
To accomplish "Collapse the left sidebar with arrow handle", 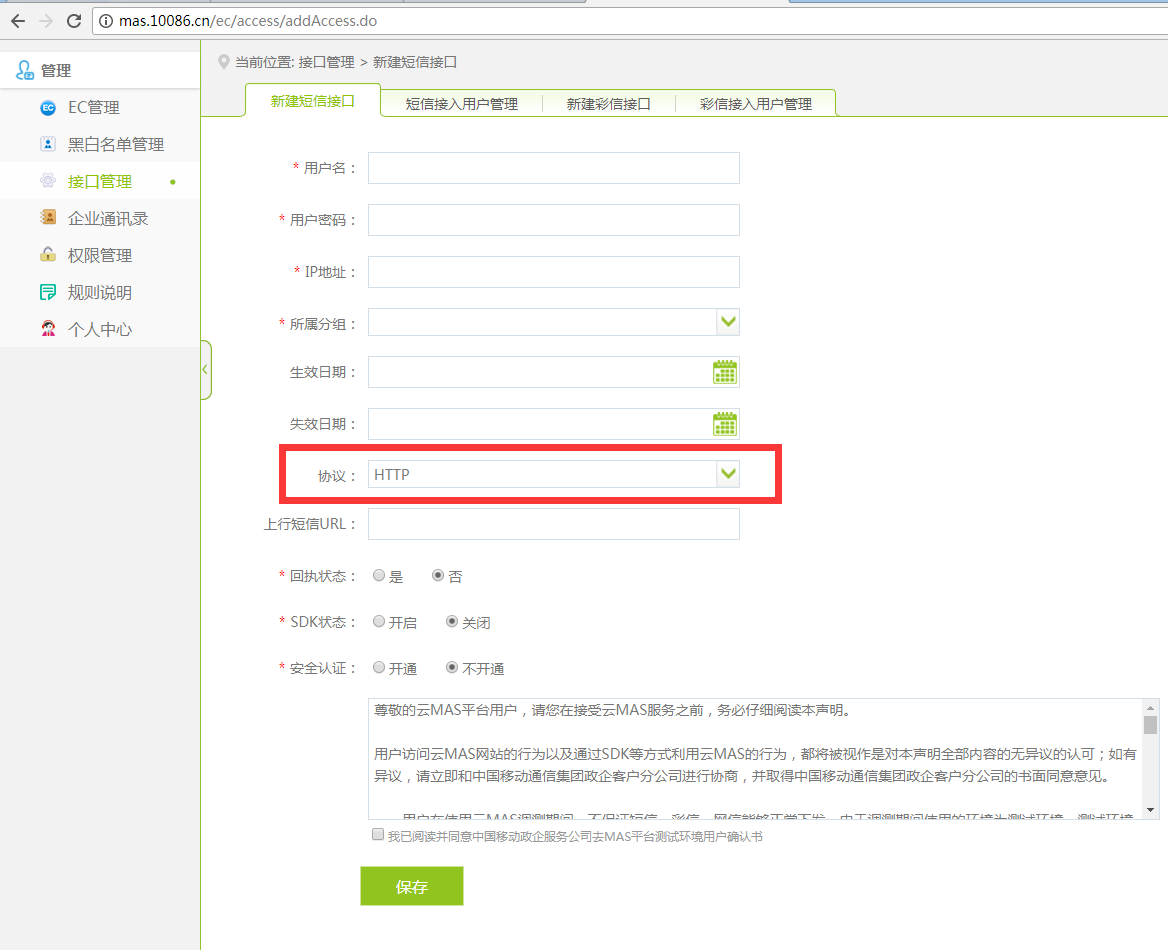I will tap(205, 369).
